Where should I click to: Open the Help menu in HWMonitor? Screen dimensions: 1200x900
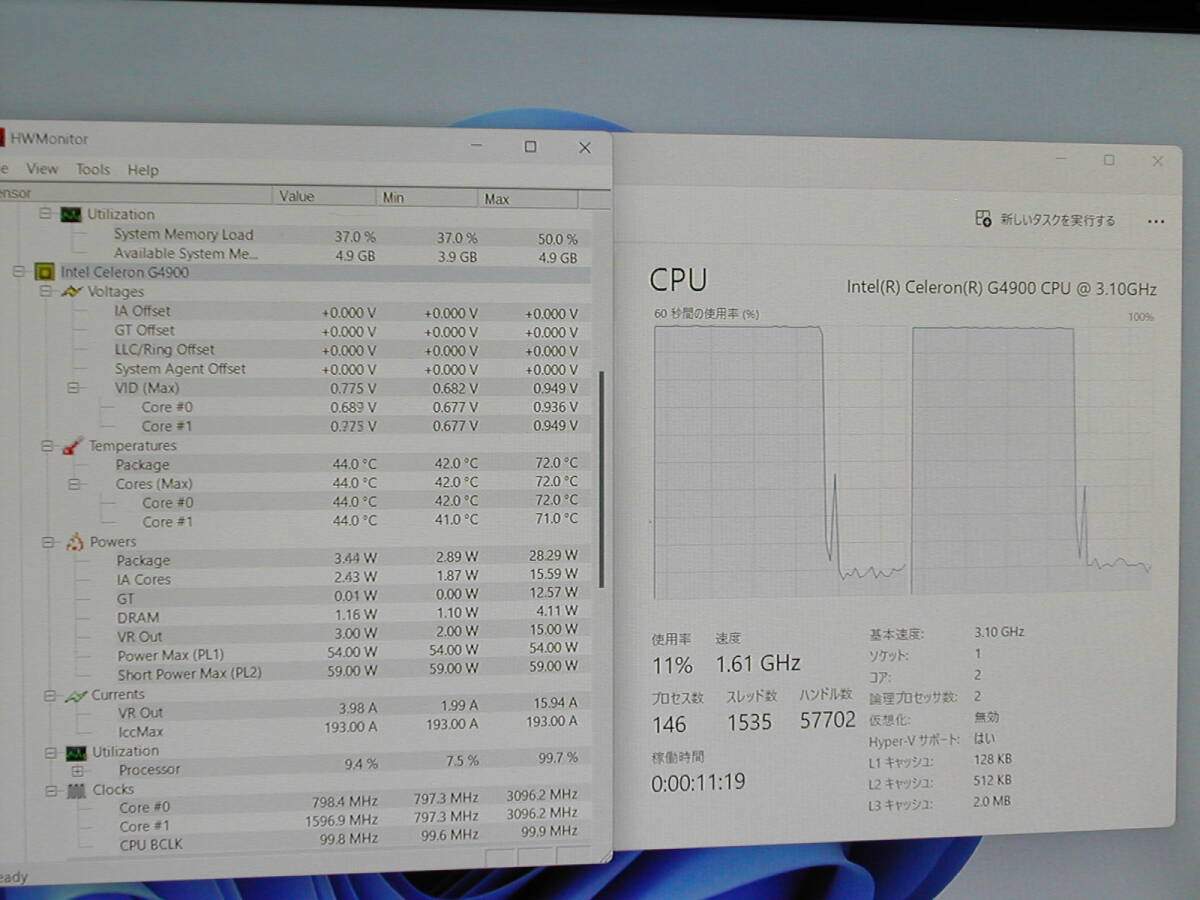click(x=143, y=170)
